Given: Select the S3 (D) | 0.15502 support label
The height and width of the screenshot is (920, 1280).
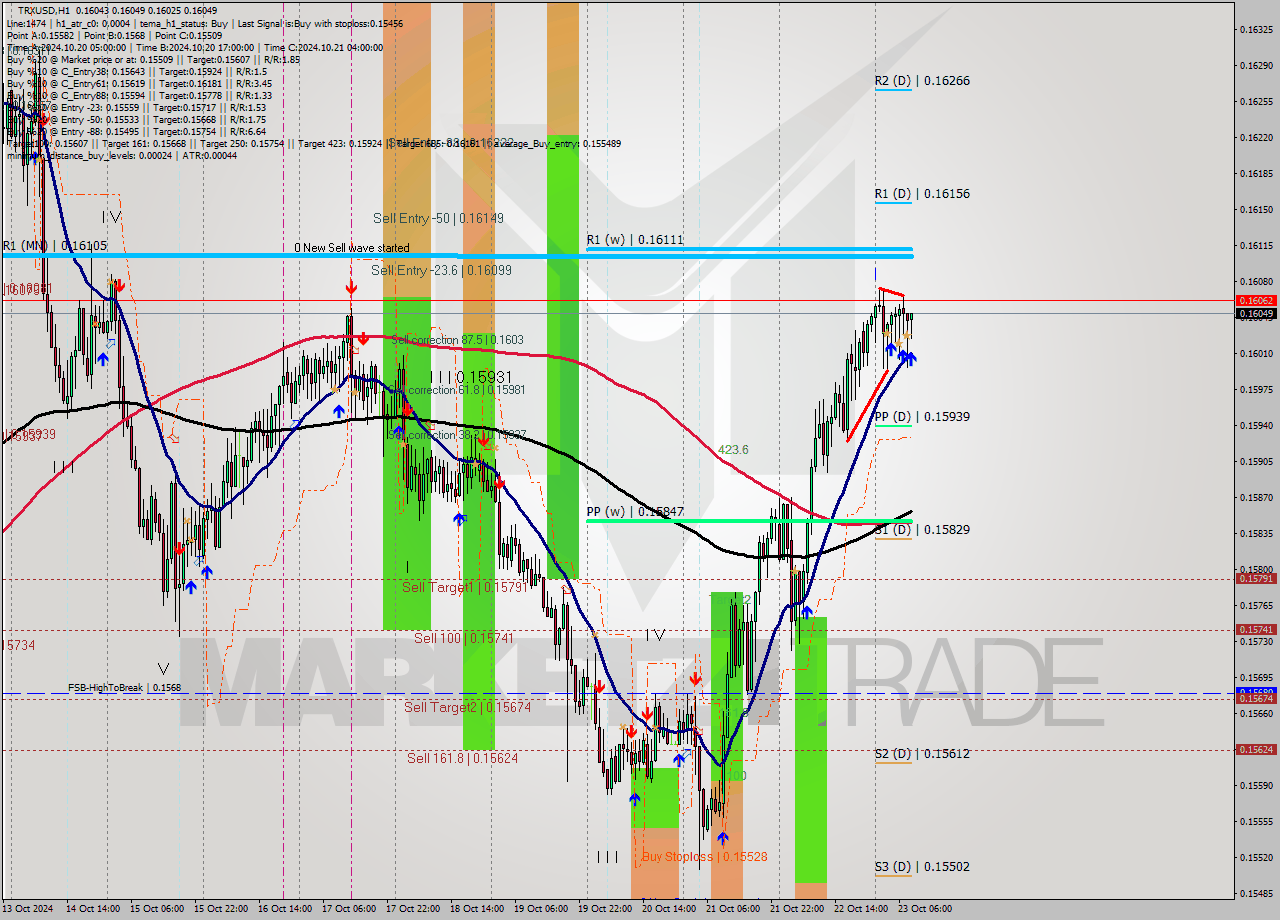Looking at the screenshot, I should 922,867.
